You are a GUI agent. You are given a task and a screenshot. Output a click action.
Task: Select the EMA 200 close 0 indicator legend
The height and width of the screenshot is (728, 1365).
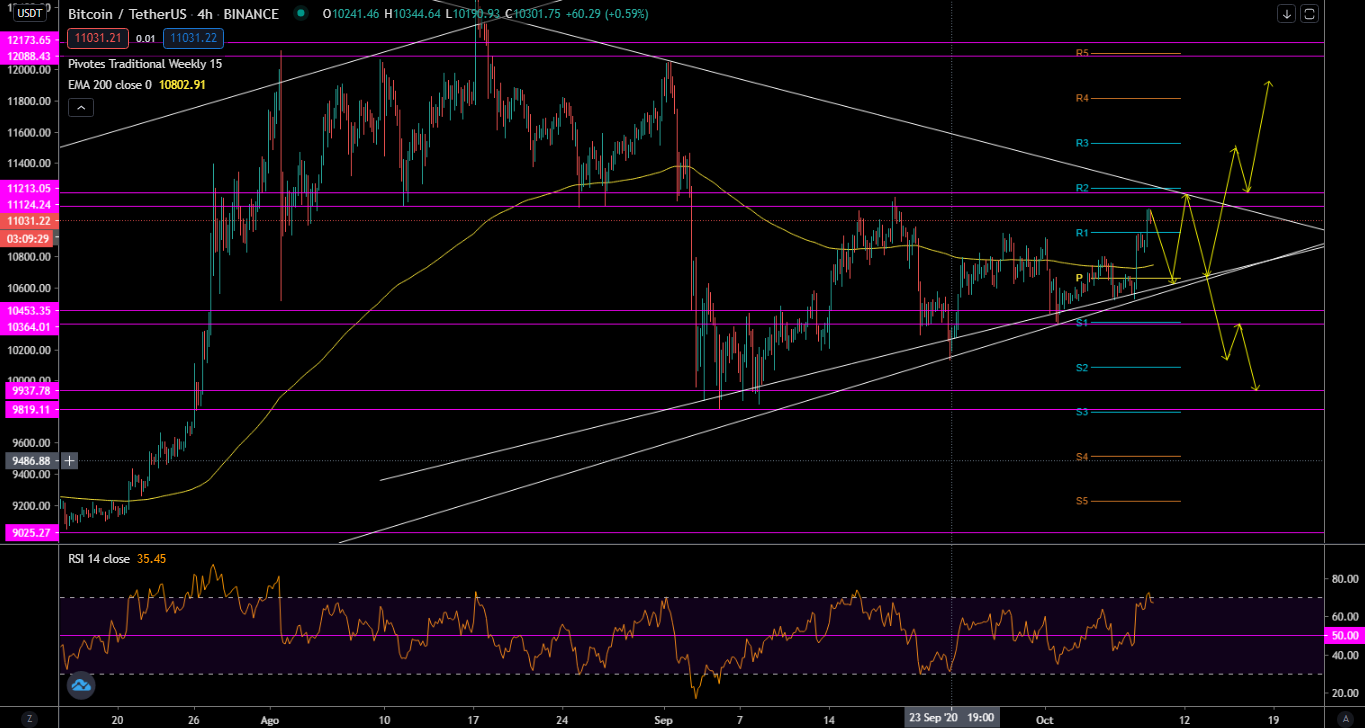point(110,85)
